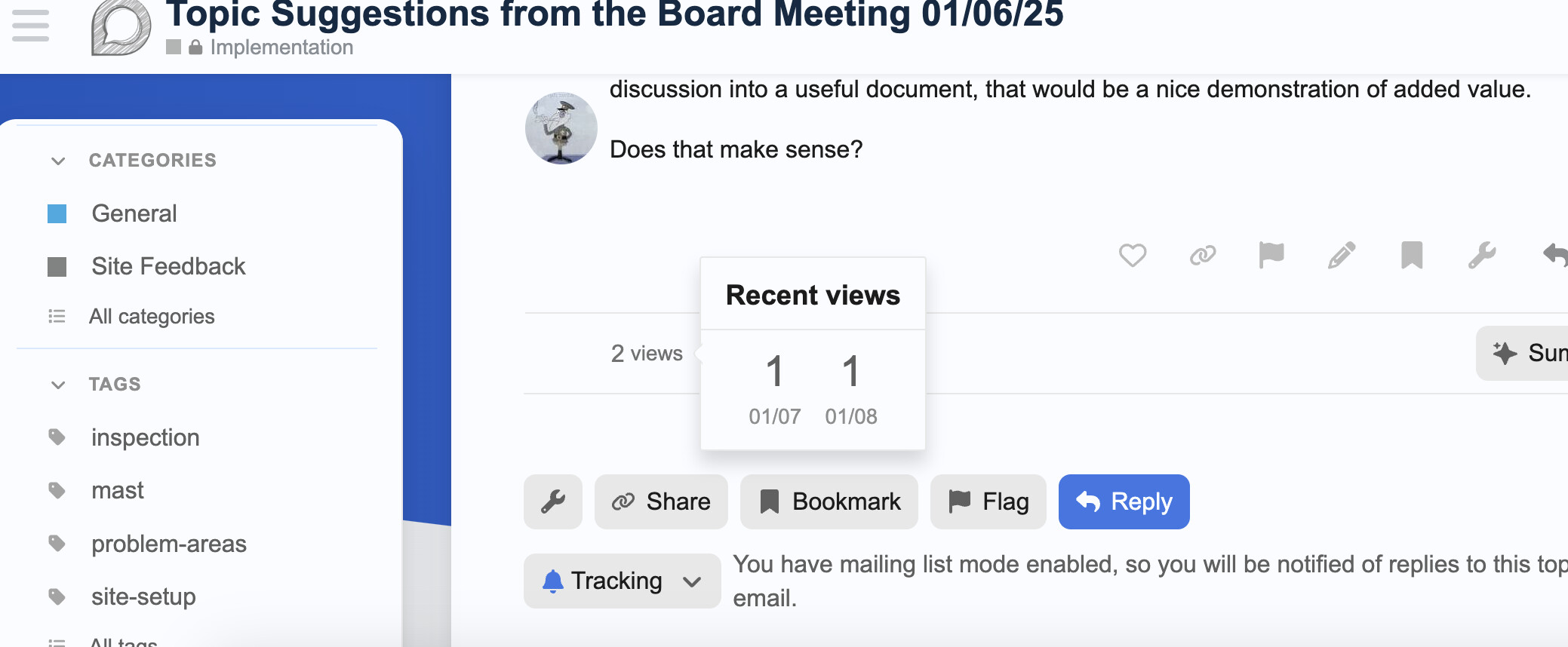1568x647 pixels.
Task: Select the problem-areas tag
Action: pos(168,544)
